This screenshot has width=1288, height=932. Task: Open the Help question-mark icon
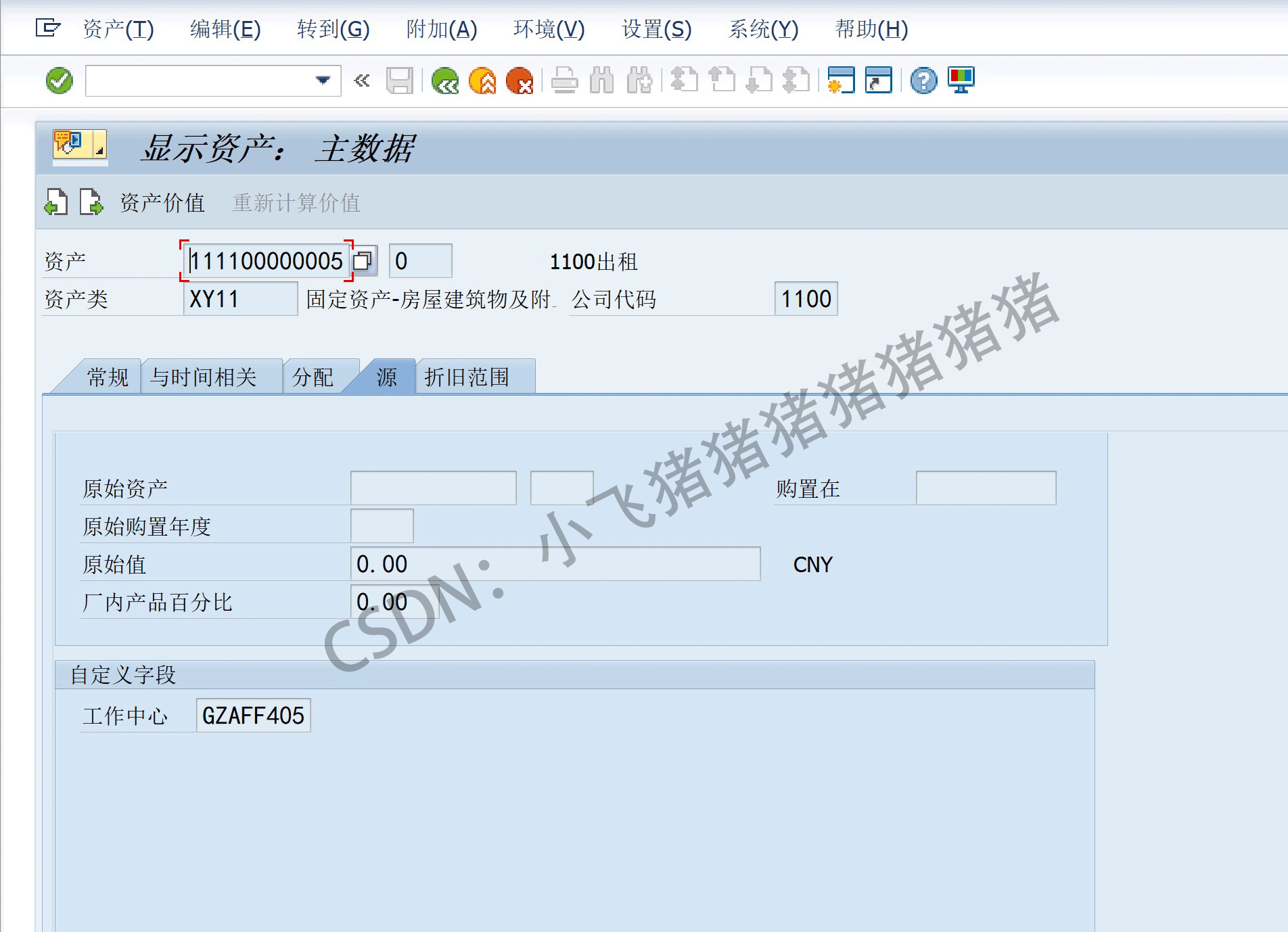tap(923, 80)
